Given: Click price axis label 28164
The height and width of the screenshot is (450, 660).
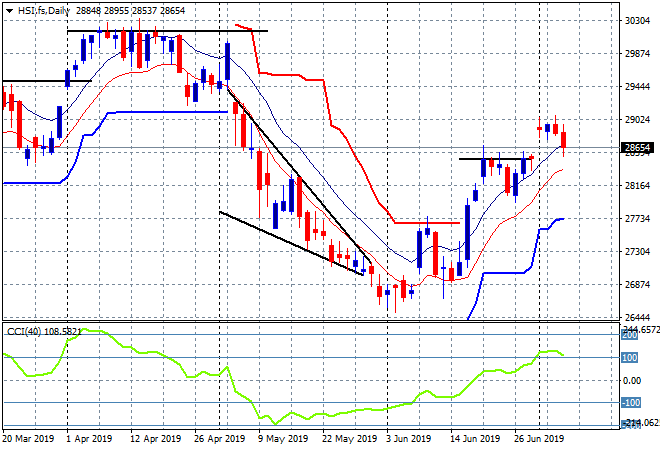Looking at the screenshot, I should point(637,186).
